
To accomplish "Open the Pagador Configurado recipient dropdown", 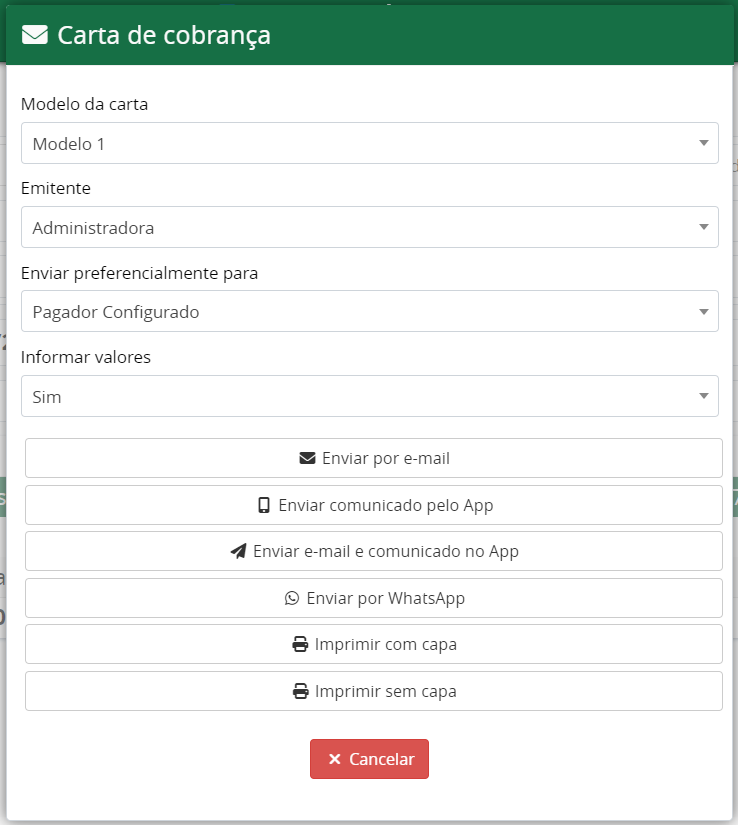I will point(369,312).
